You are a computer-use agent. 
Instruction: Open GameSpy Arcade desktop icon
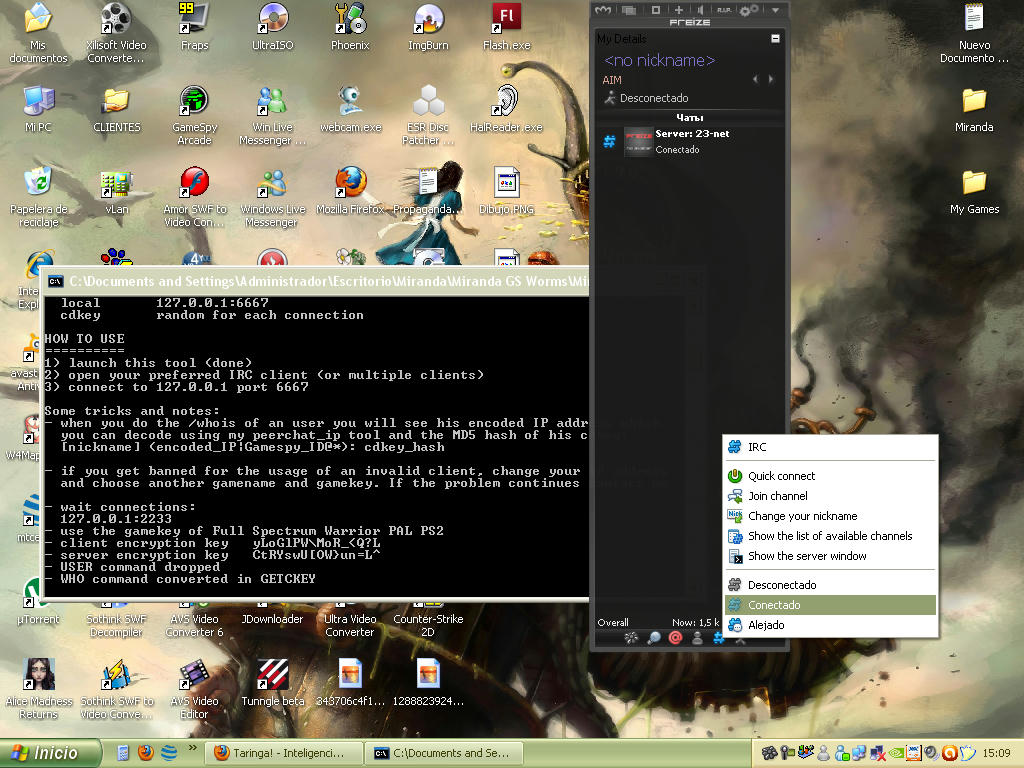(194, 115)
